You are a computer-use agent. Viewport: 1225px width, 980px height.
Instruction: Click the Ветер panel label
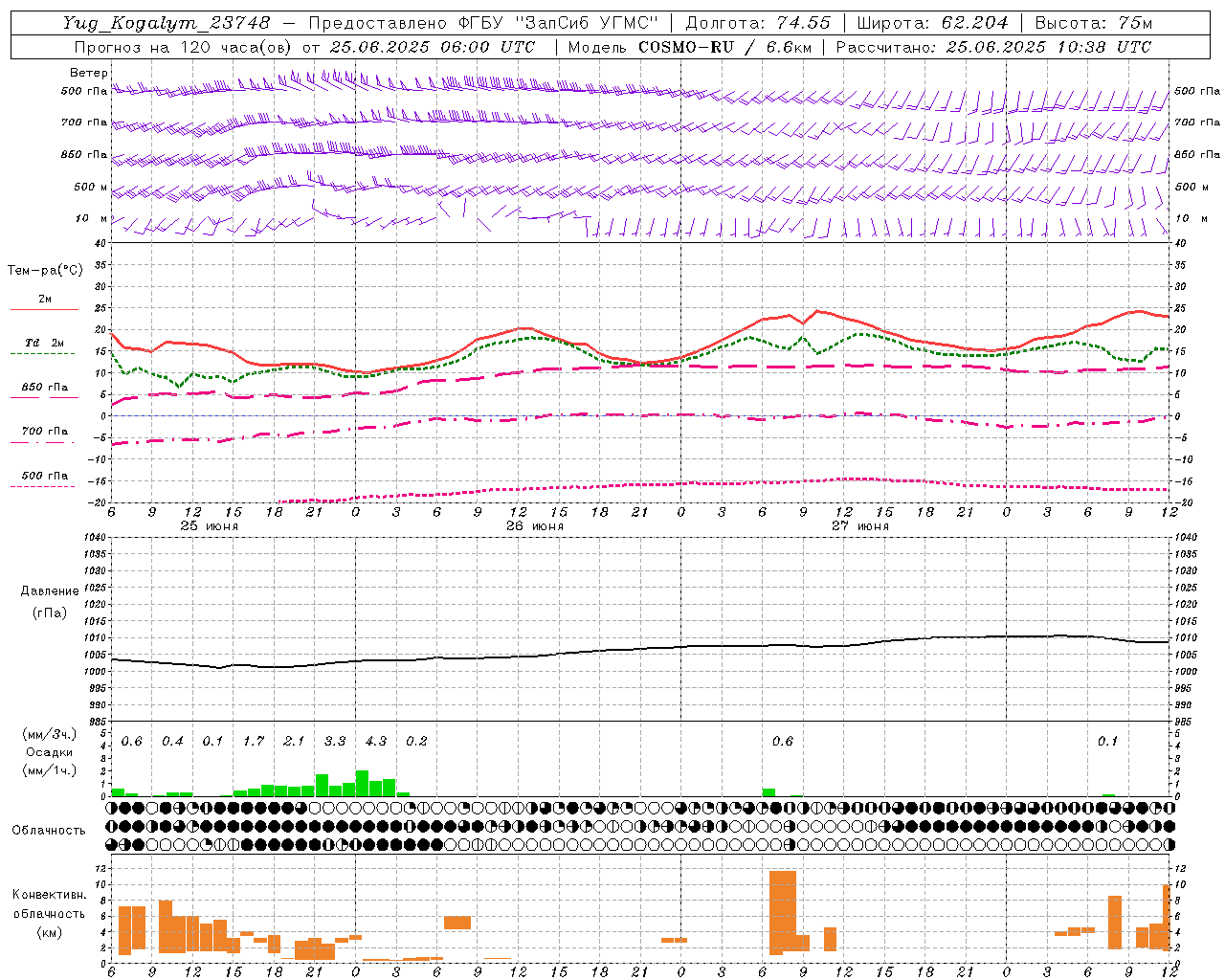pos(88,73)
